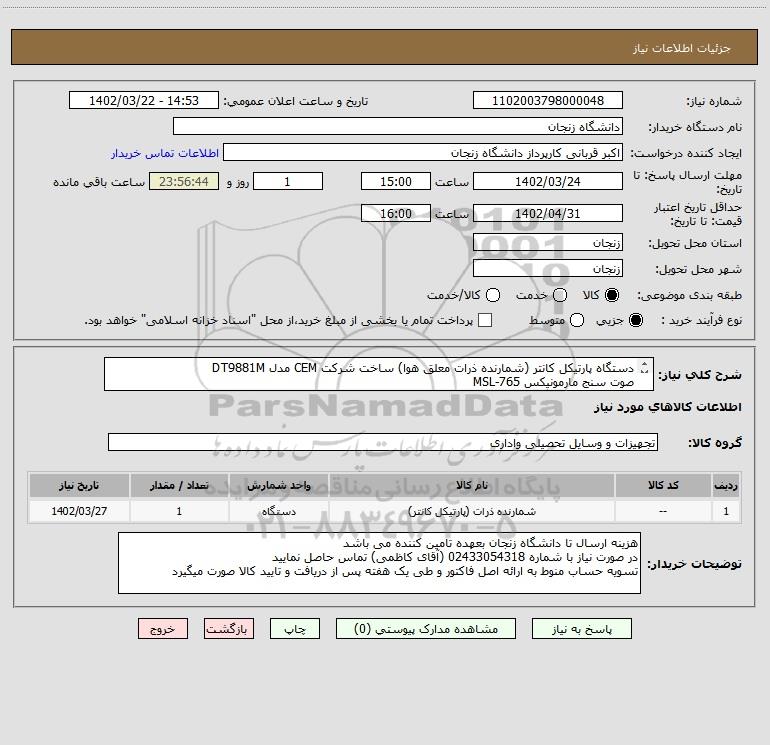Click the buyer name field دانشگاه زنجان

(x=398, y=127)
